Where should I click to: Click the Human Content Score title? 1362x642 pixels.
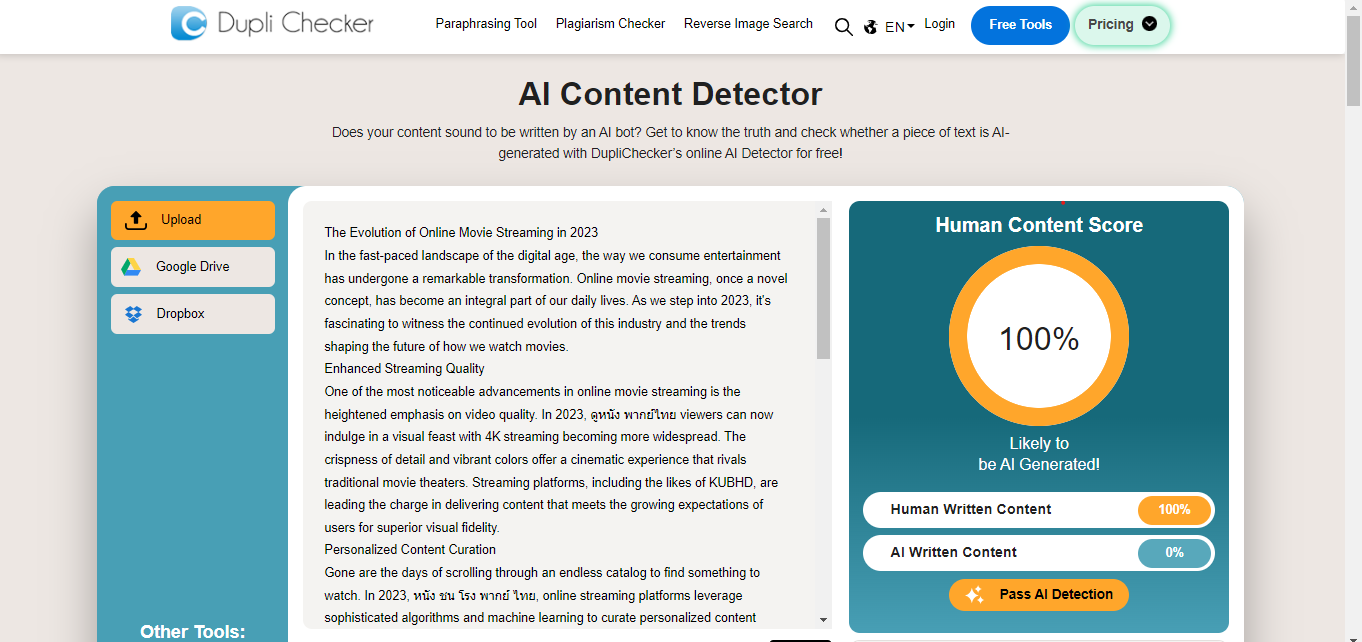[1039, 225]
